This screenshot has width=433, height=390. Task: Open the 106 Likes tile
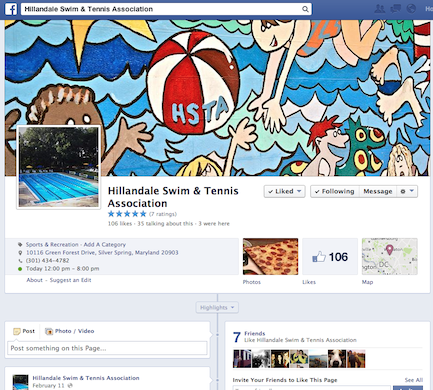pyautogui.click(x=330, y=256)
